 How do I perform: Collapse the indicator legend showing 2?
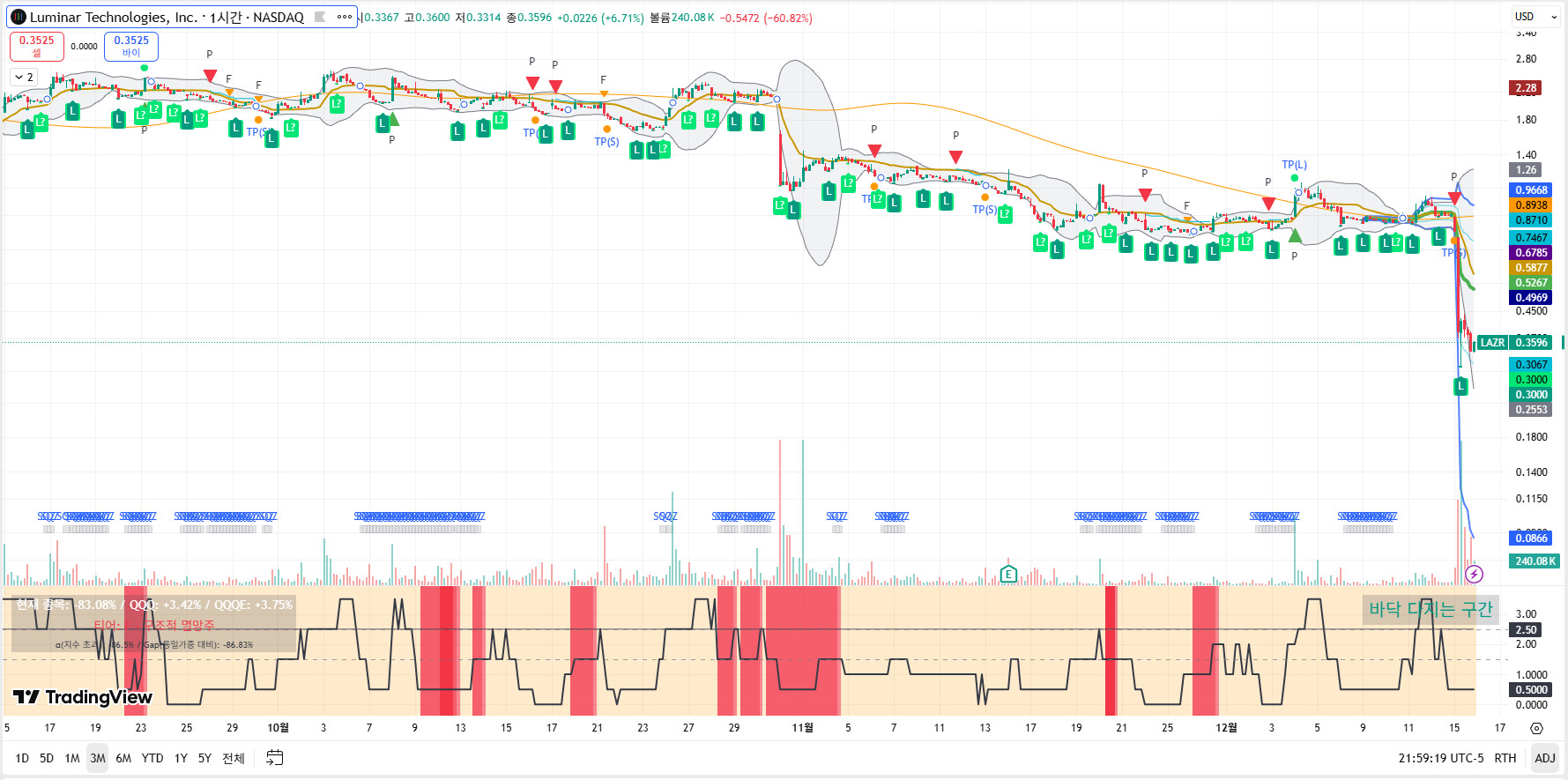click(x=24, y=78)
